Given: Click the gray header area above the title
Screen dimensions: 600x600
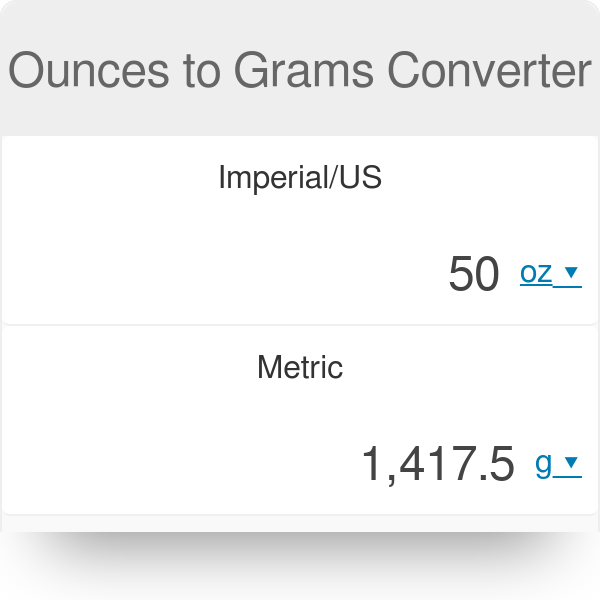Looking at the screenshot, I should (300, 20).
